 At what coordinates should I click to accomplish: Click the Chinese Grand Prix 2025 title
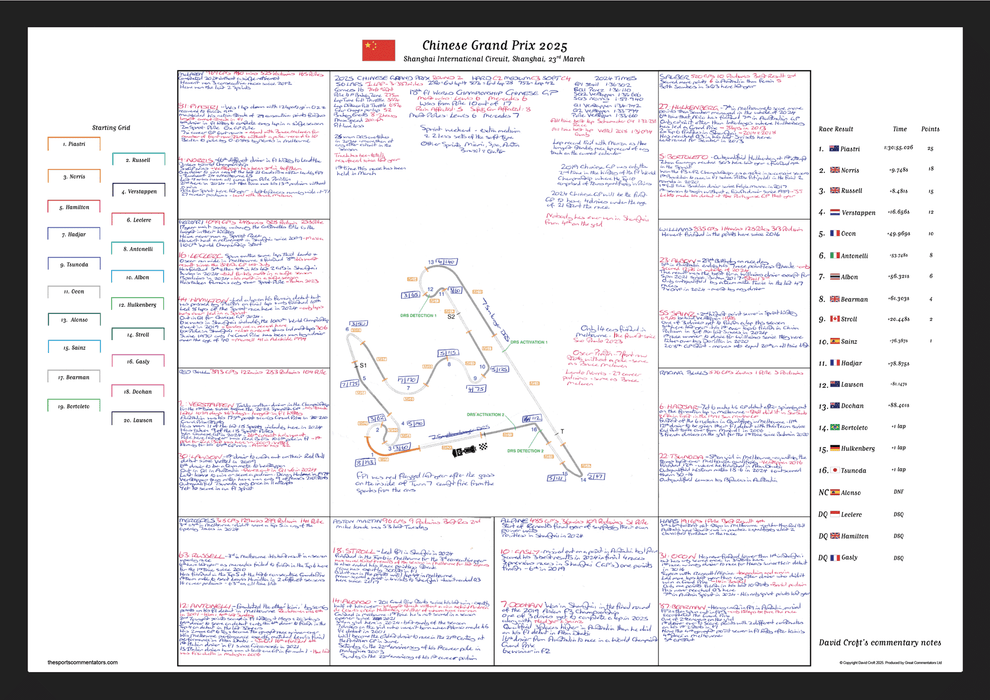click(494, 45)
